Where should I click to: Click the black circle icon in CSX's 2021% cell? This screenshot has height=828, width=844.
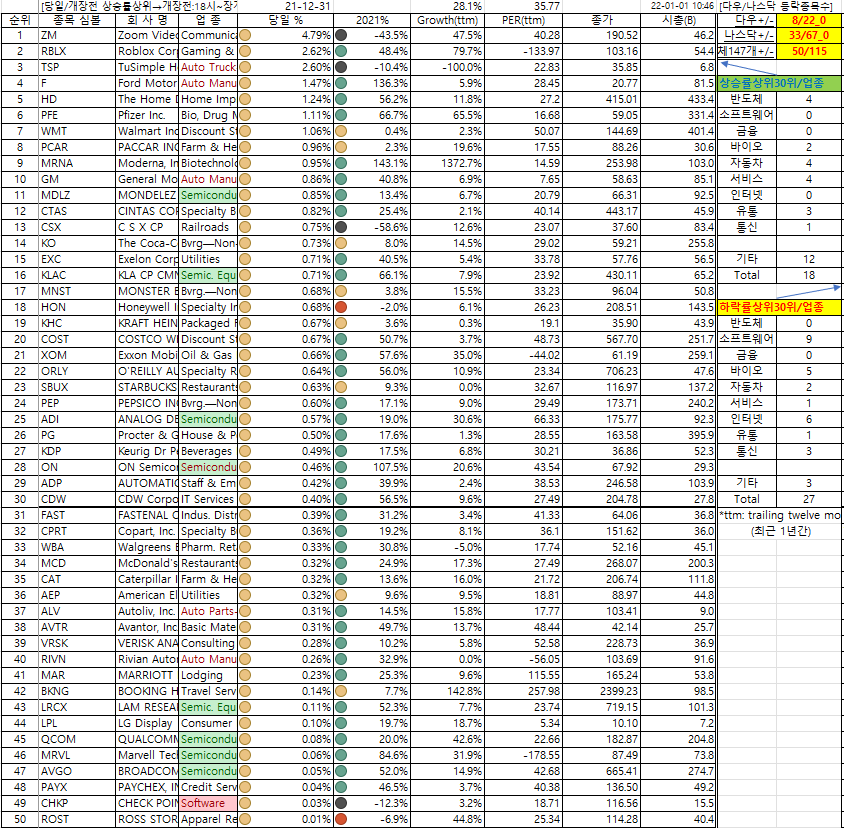pos(341,227)
